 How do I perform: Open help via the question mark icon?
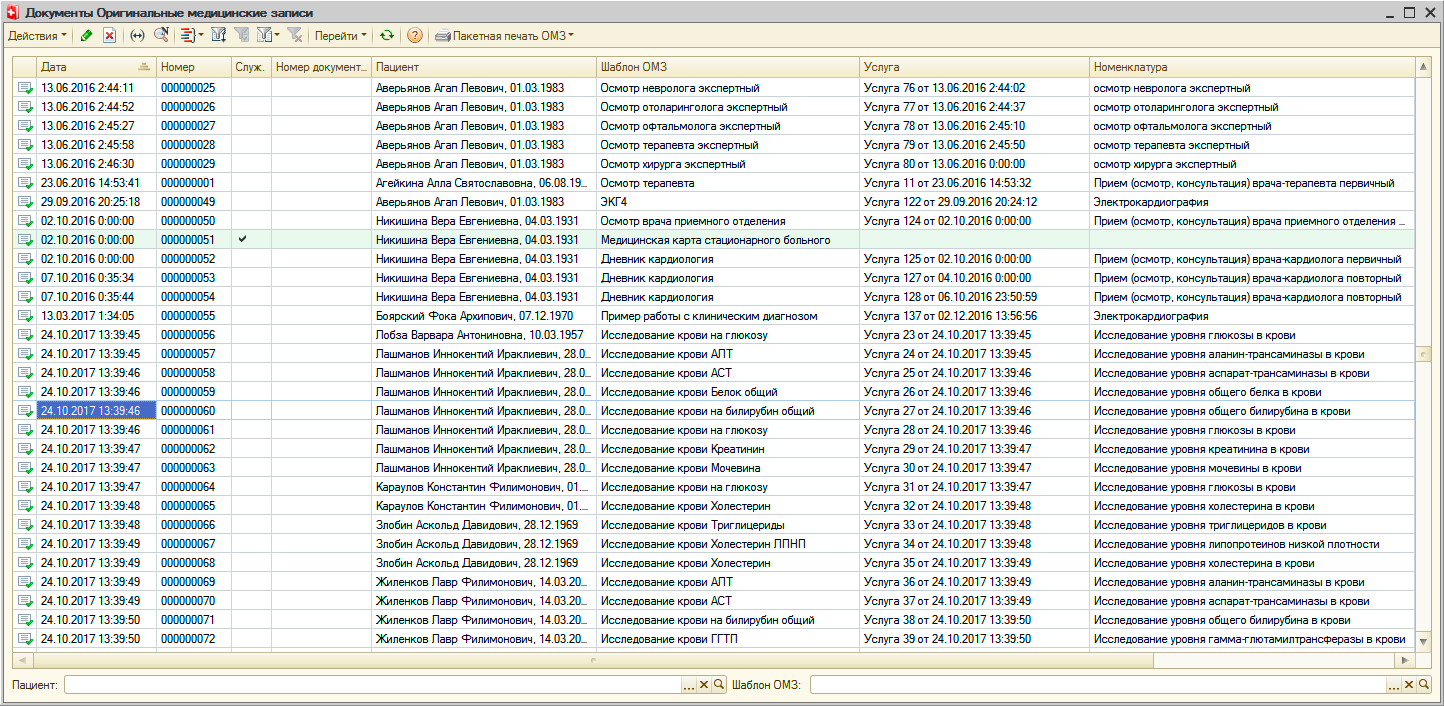point(415,35)
